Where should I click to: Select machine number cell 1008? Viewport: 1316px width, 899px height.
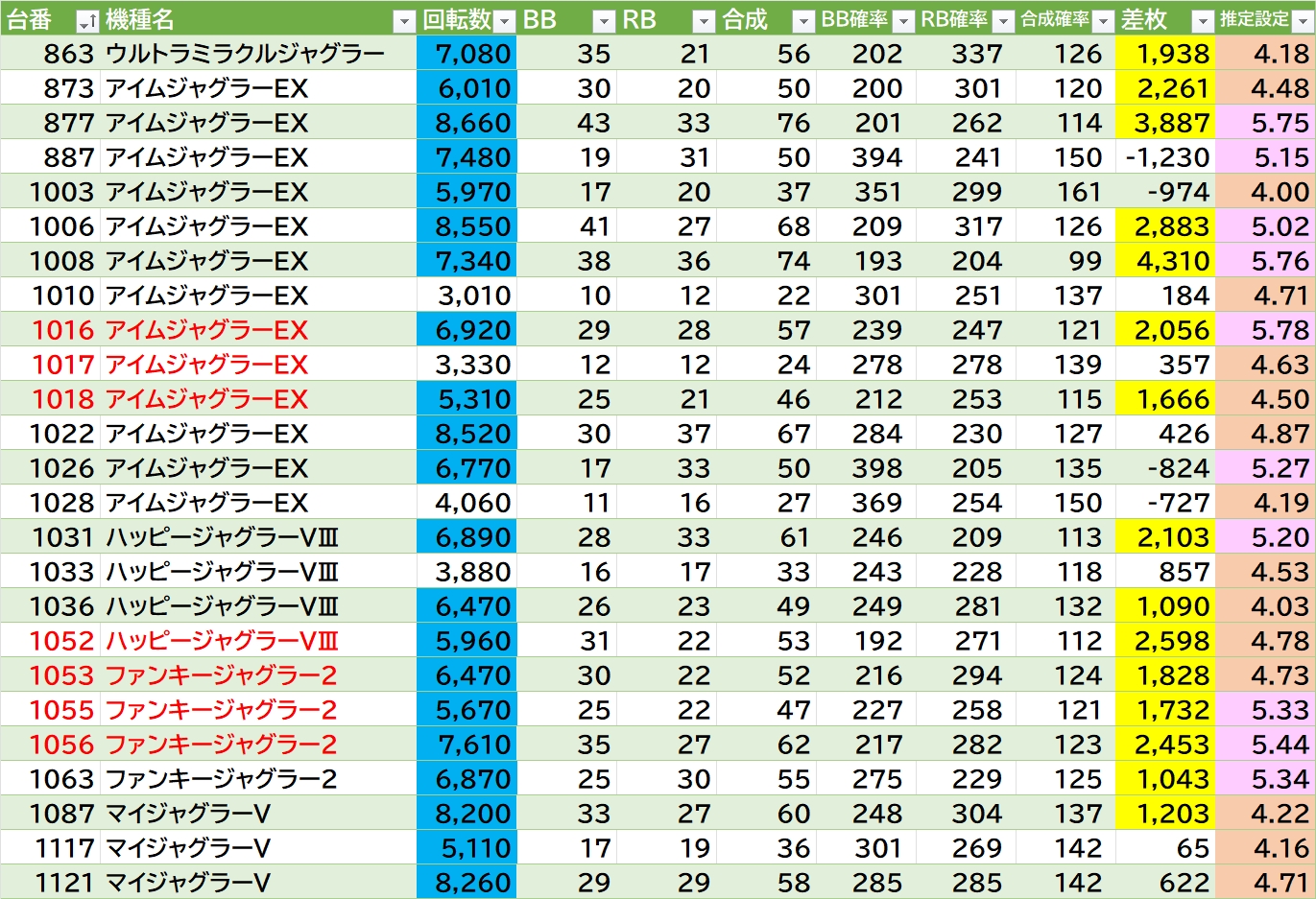pyautogui.click(x=50, y=261)
